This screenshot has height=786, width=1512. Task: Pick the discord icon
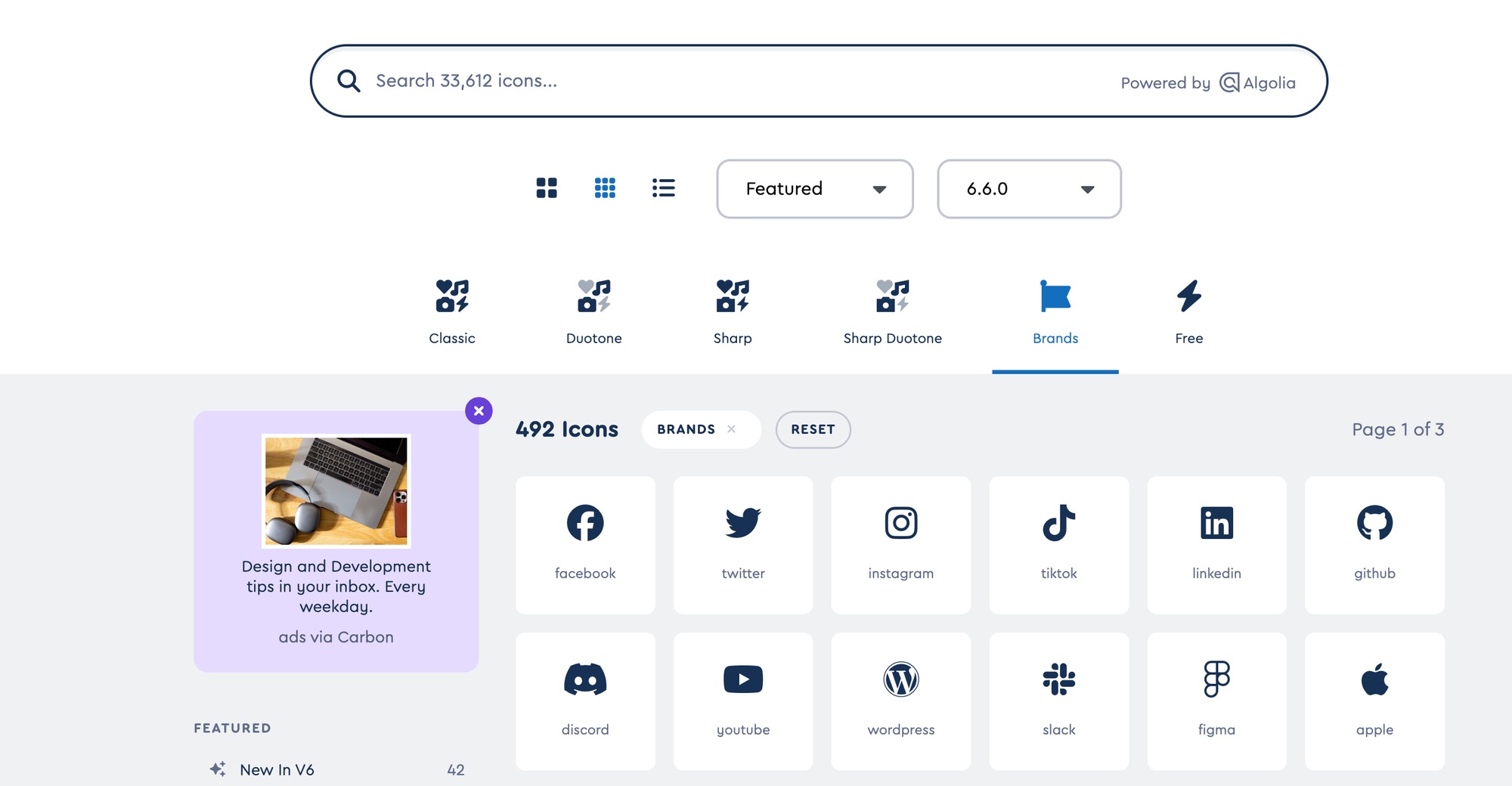pyautogui.click(x=585, y=701)
